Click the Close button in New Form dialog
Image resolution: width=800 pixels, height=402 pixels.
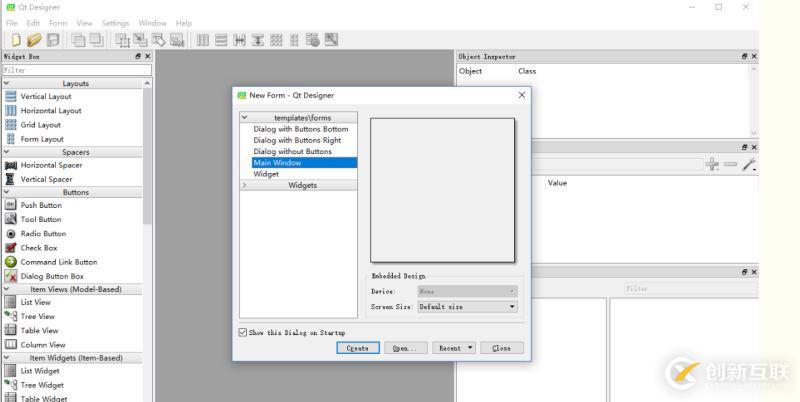coord(502,348)
